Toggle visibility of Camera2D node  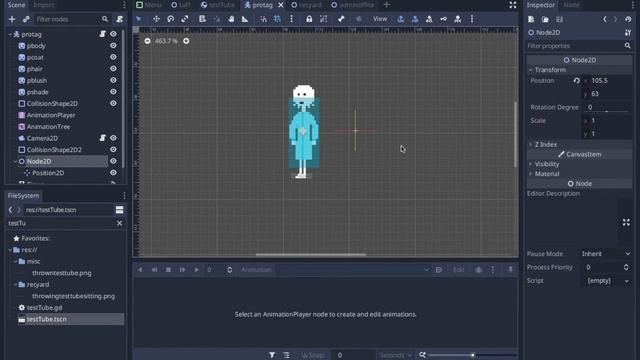[x=113, y=138]
